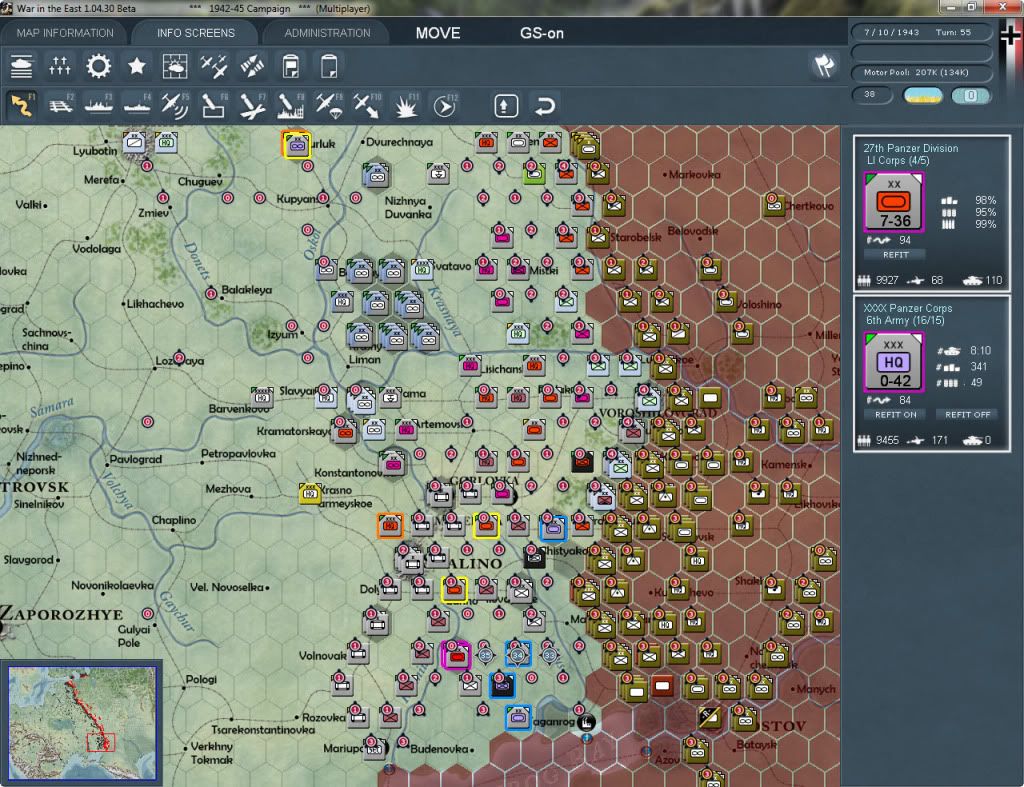Click the F12 end turn icon
The height and width of the screenshot is (787, 1024).
(x=445, y=106)
